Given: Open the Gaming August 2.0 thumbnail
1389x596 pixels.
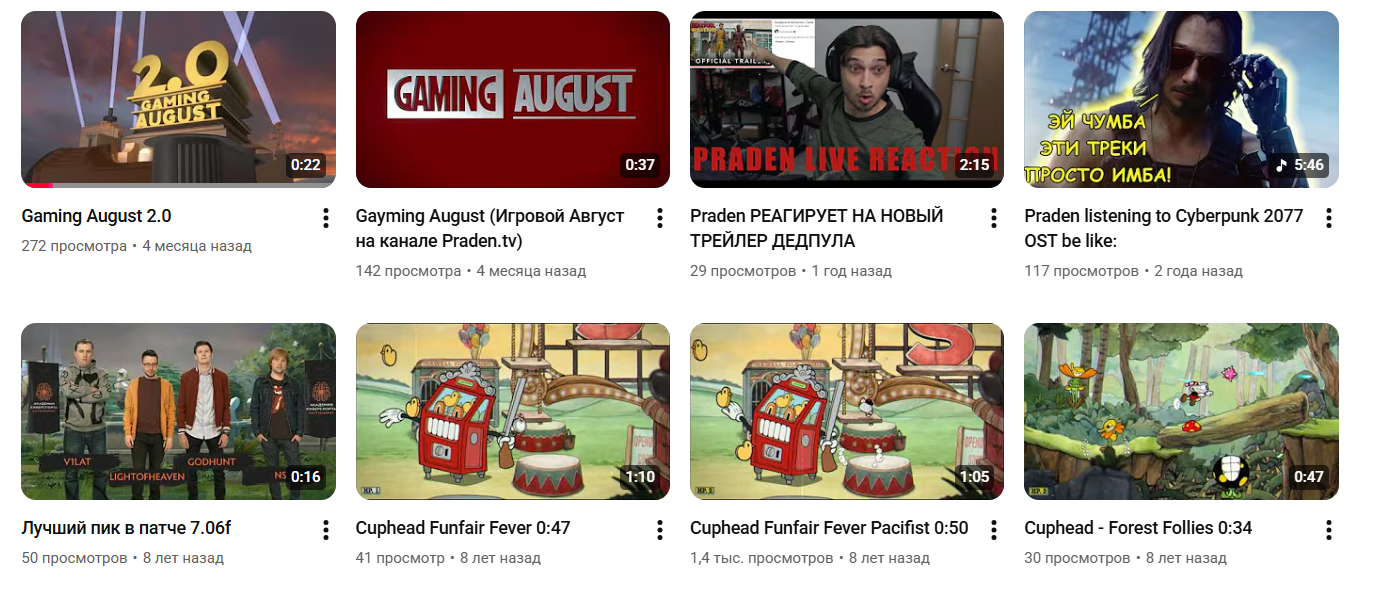Looking at the screenshot, I should (178, 99).
